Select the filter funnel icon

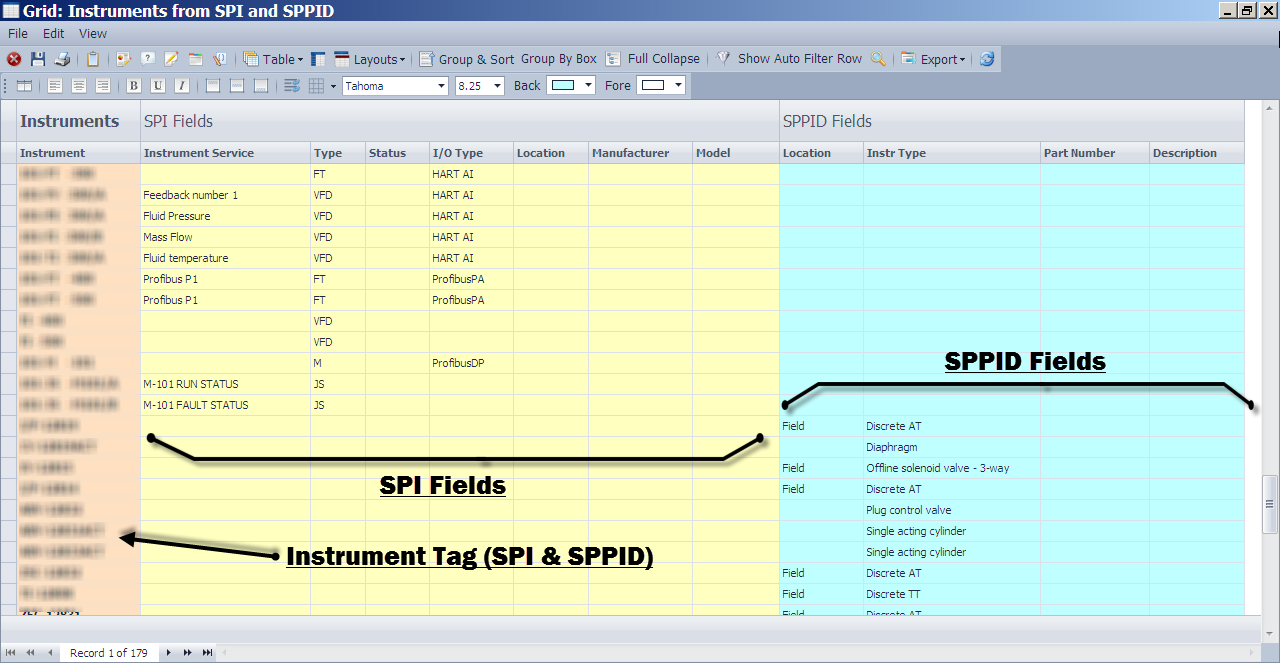coord(723,58)
